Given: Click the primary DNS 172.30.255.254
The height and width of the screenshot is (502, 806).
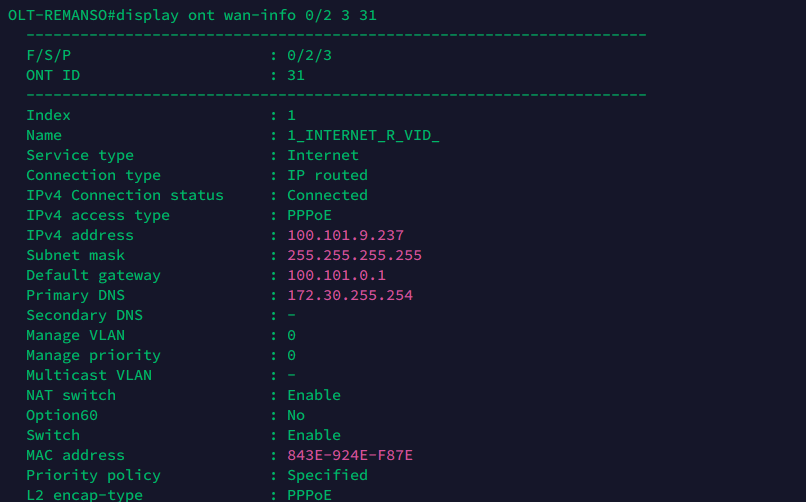Looking at the screenshot, I should [x=349, y=295].
